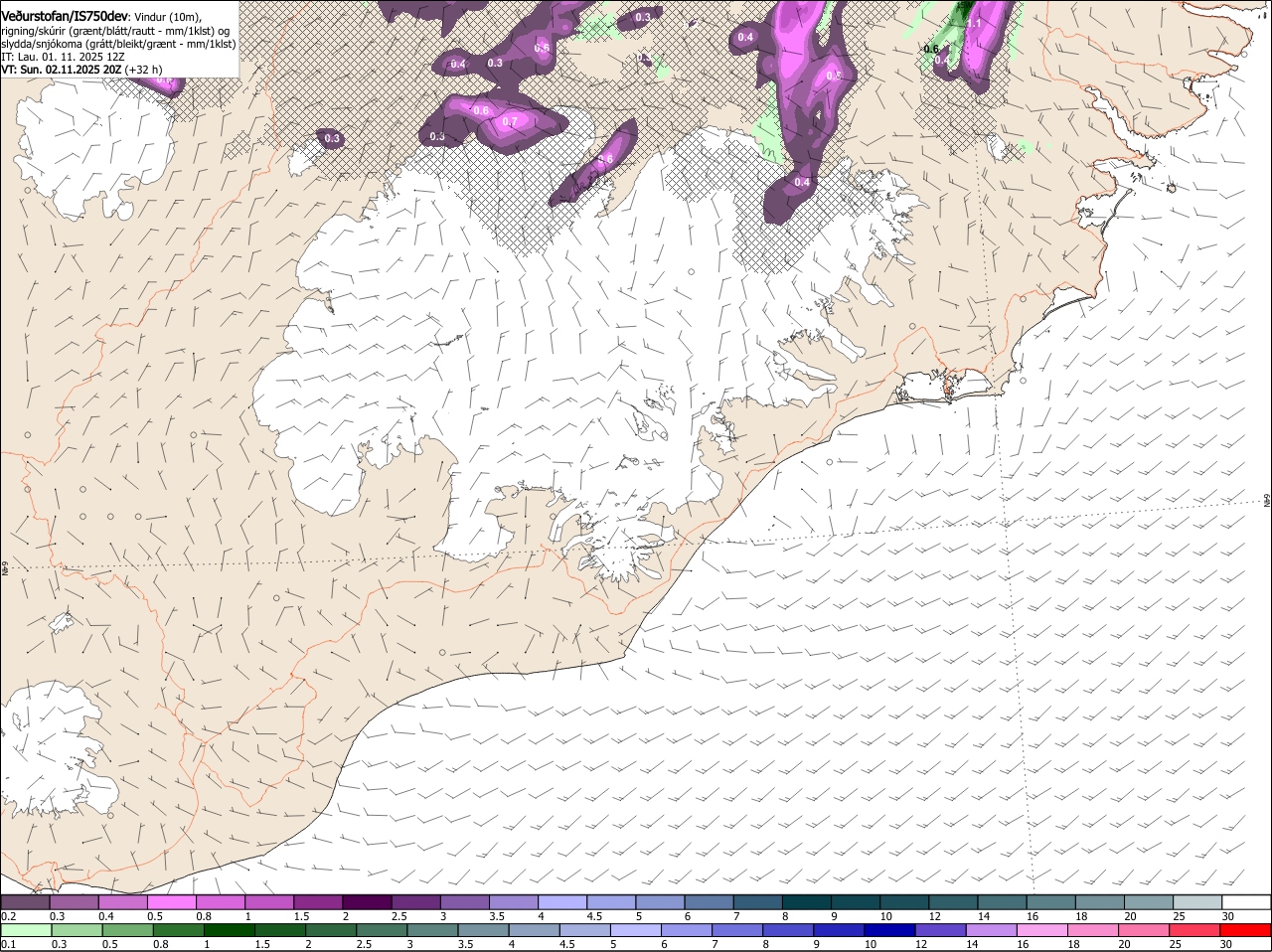The image size is (1272, 952).
Task: Click the light lavender 4–4.5 snow legend swatch
Action: (562, 902)
